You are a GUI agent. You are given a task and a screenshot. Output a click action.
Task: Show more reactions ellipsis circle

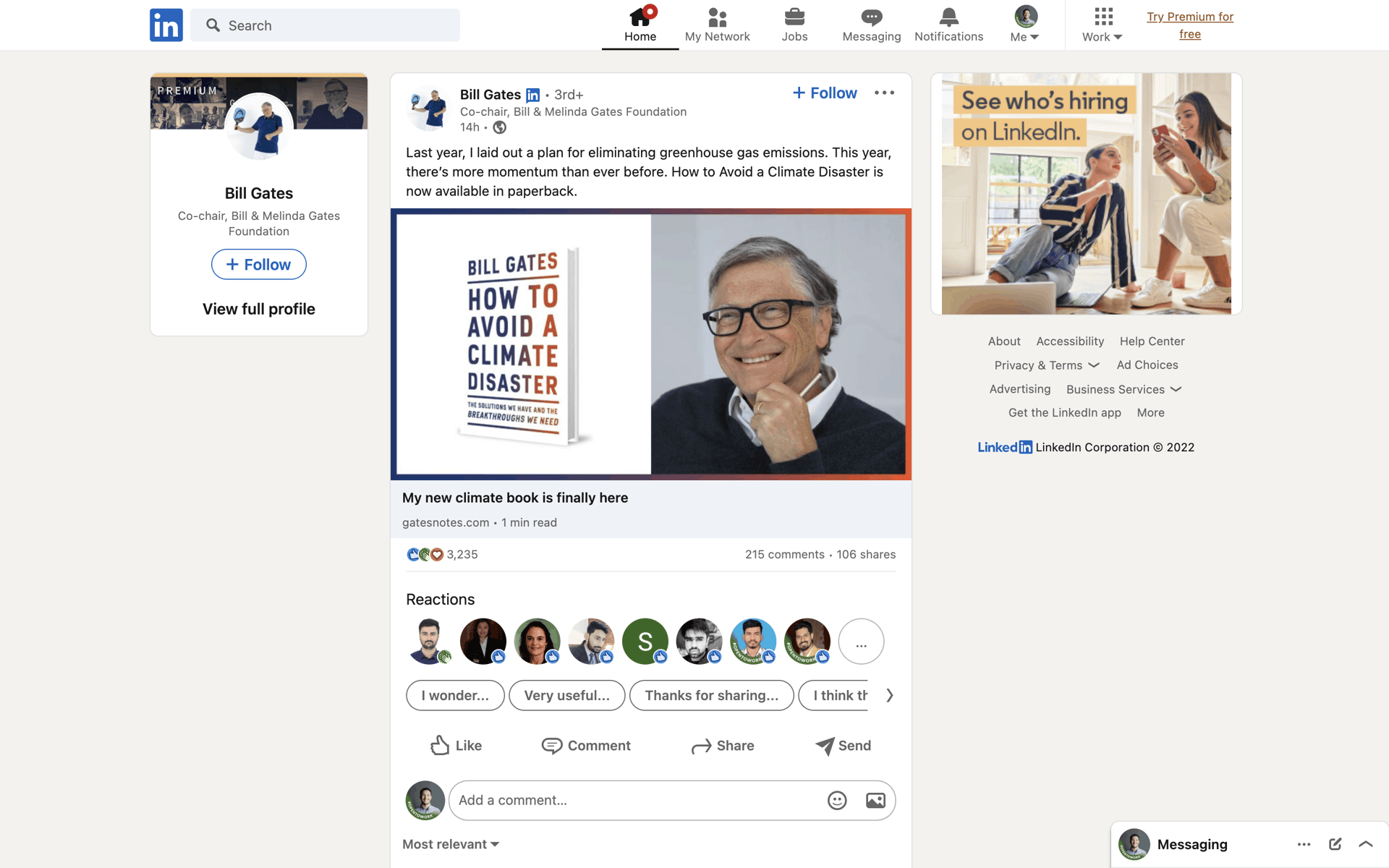[861, 642]
